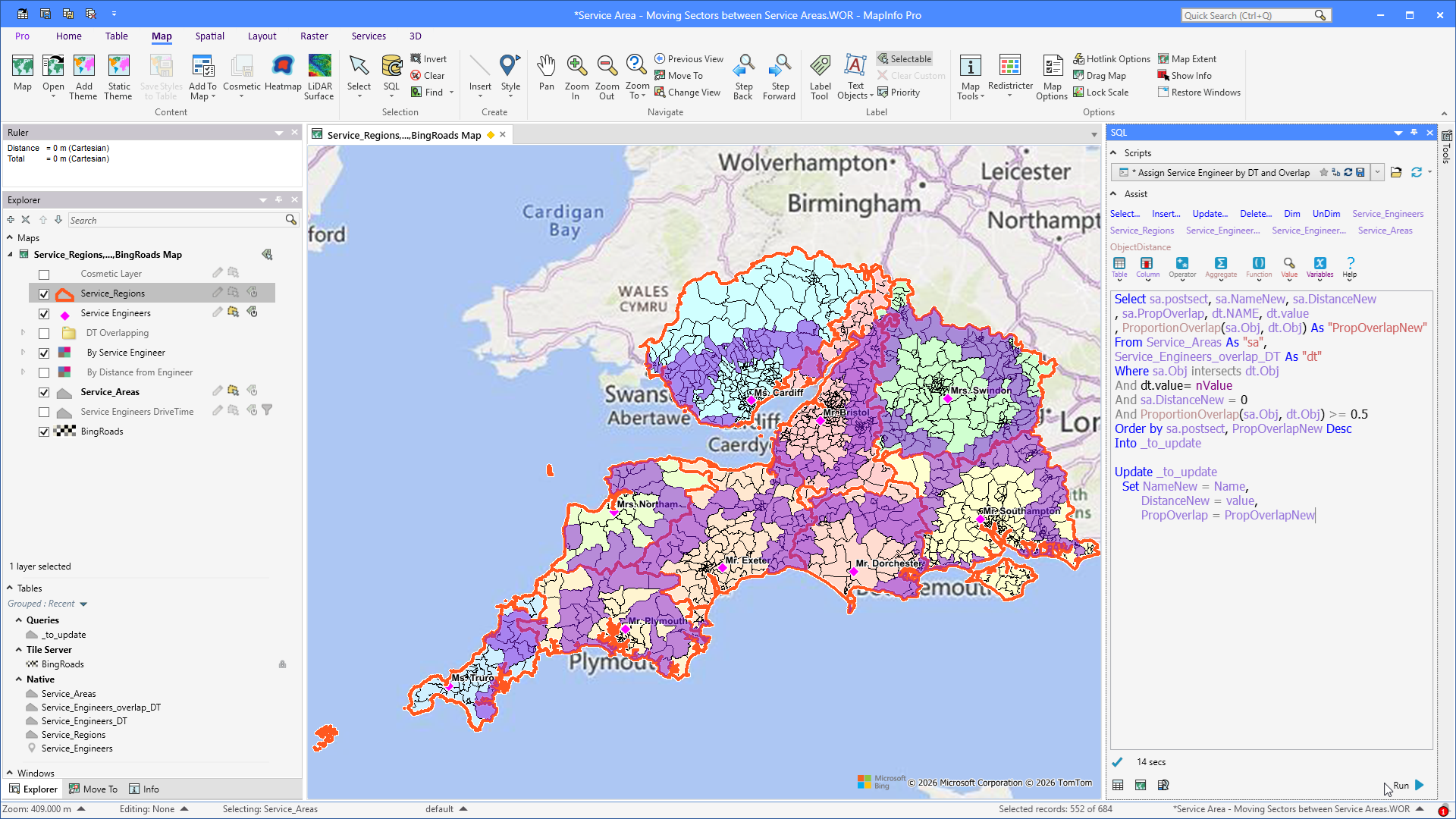Click Change View button
The height and width of the screenshot is (819, 1456).
tap(687, 93)
